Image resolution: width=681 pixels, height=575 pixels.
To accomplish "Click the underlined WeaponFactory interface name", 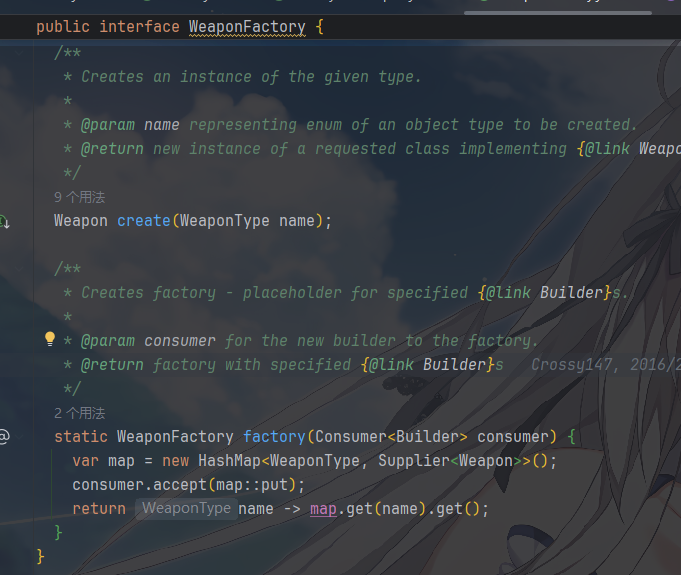I will click(x=247, y=27).
